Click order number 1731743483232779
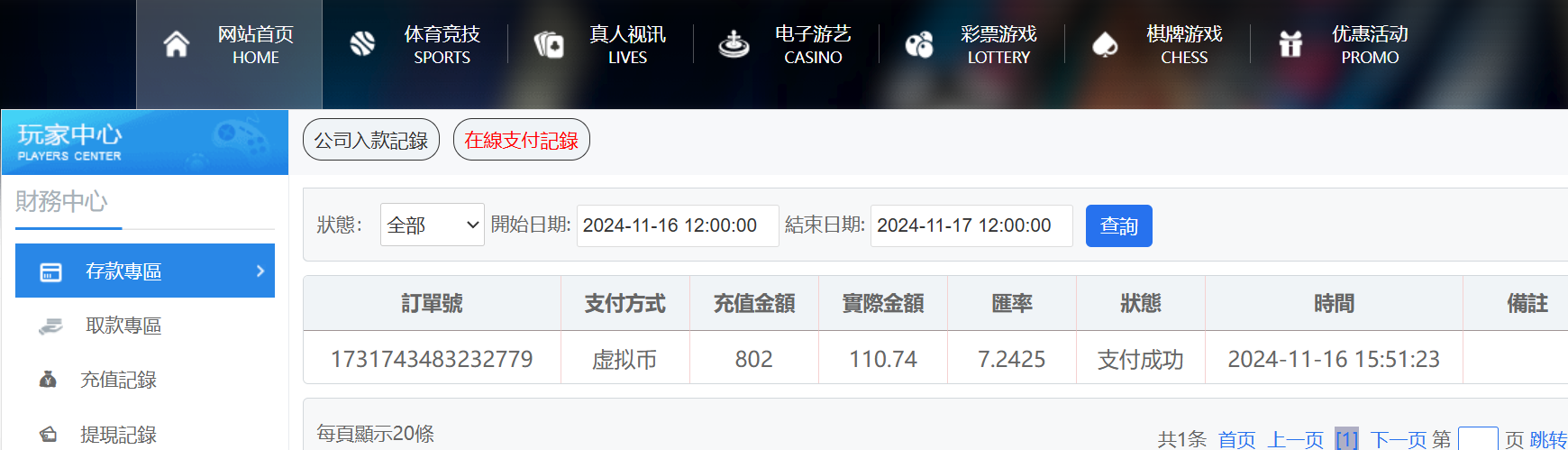1568x450 pixels. click(x=433, y=359)
